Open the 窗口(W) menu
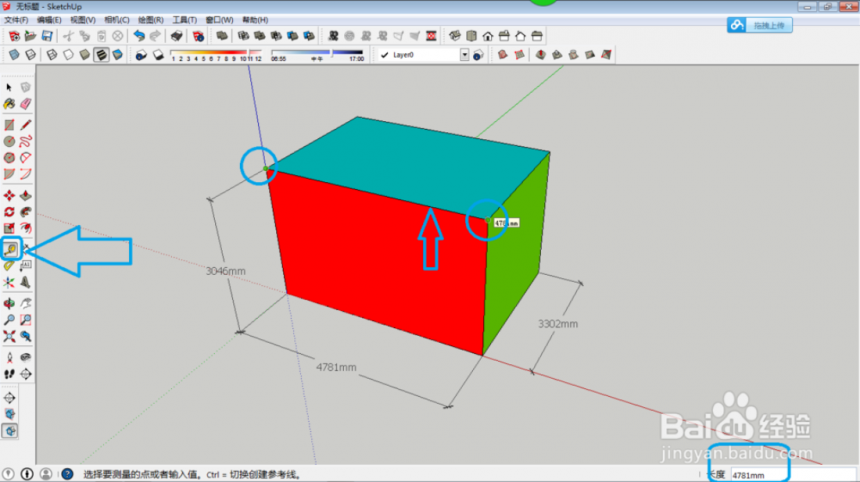 tap(219, 20)
